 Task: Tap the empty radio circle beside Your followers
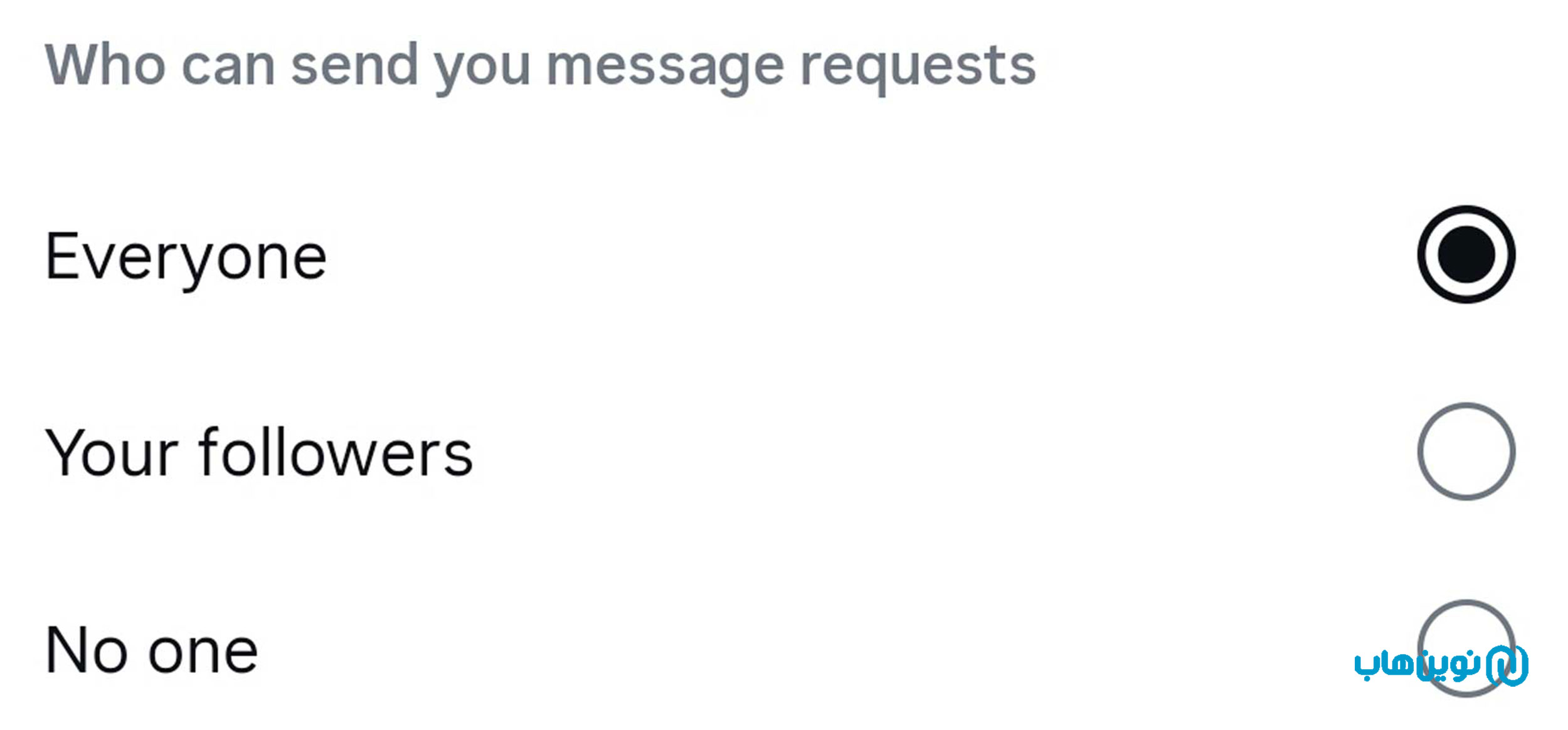(1466, 452)
